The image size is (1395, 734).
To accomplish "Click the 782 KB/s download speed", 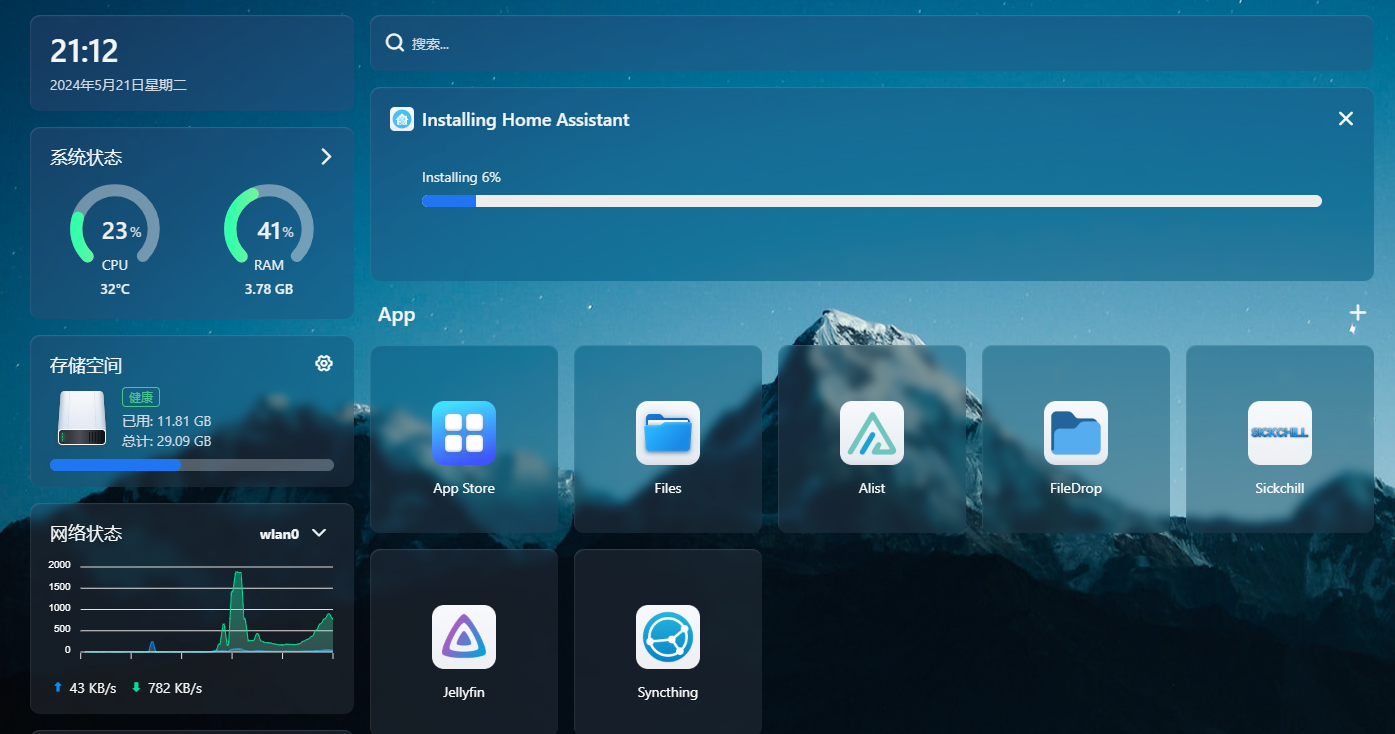I will [x=175, y=688].
